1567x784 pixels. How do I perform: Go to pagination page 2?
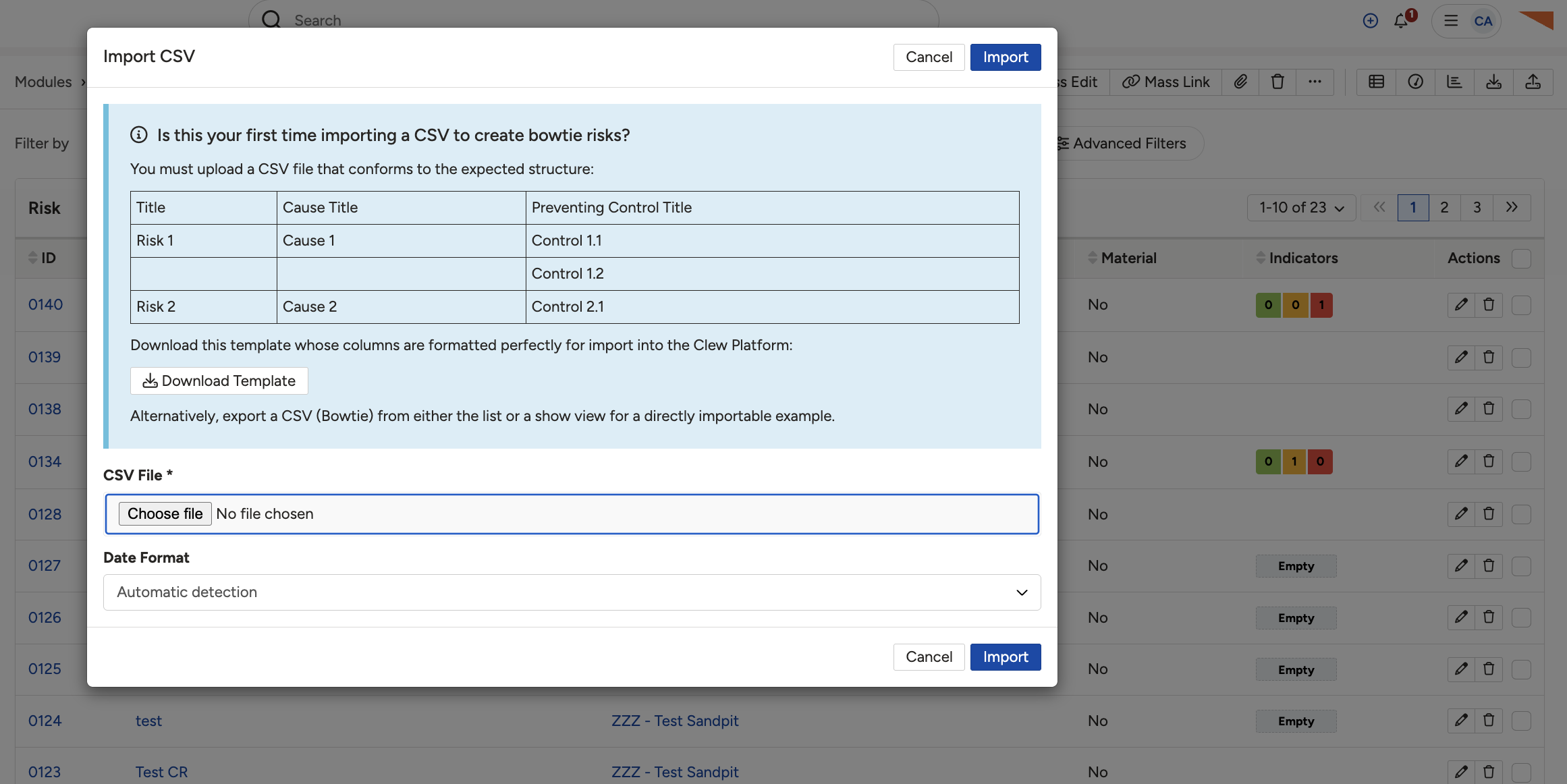tap(1444, 208)
